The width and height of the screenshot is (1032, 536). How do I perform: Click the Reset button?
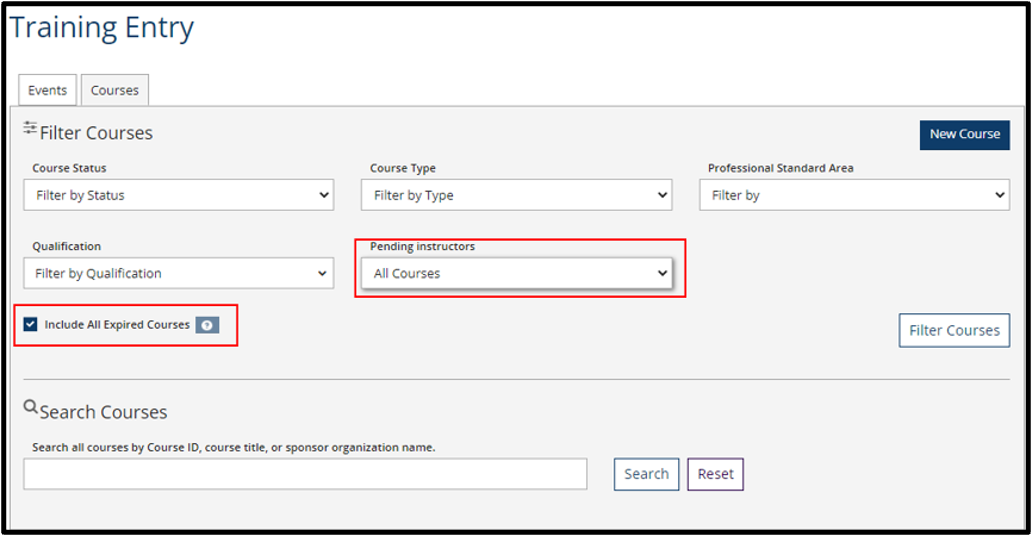point(715,474)
